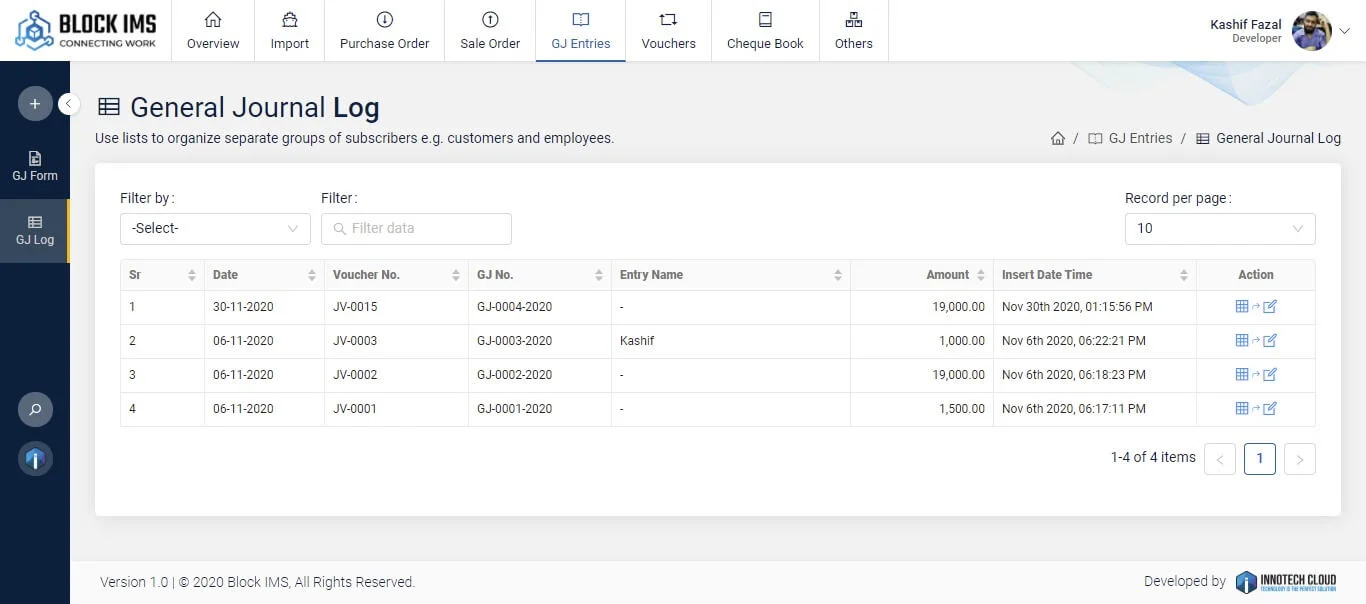The image size is (1366, 604).
Task: Click GJ Entries breadcrumb link
Action: pos(1139,139)
